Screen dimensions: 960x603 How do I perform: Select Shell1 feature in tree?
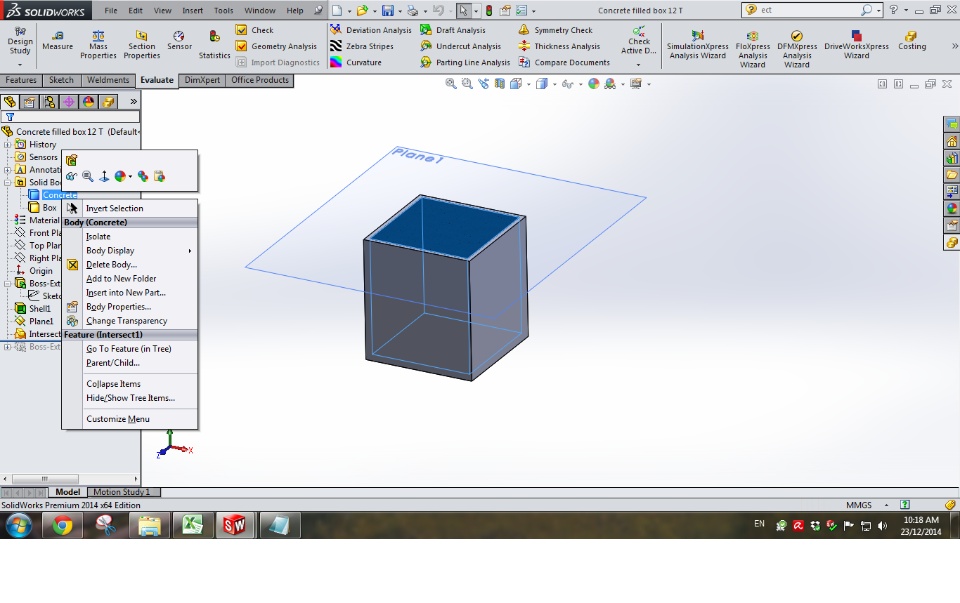pyautogui.click(x=33, y=309)
